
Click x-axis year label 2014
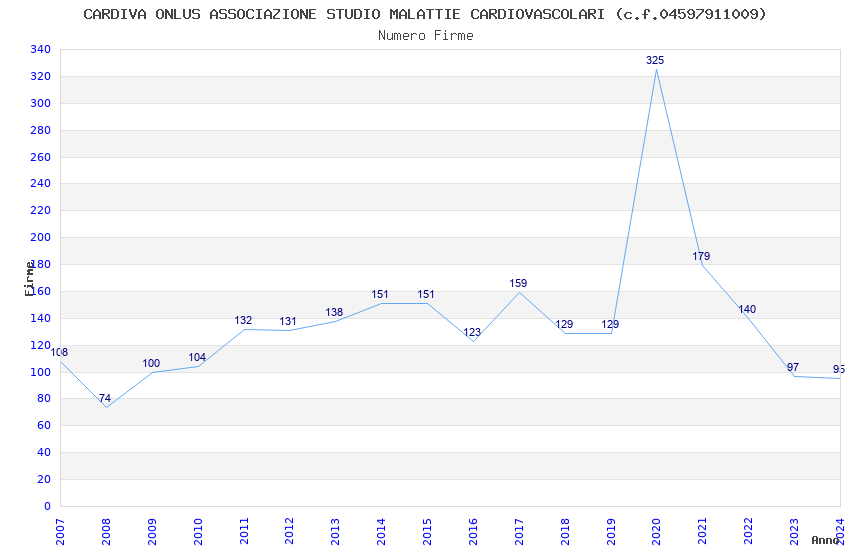point(381,531)
